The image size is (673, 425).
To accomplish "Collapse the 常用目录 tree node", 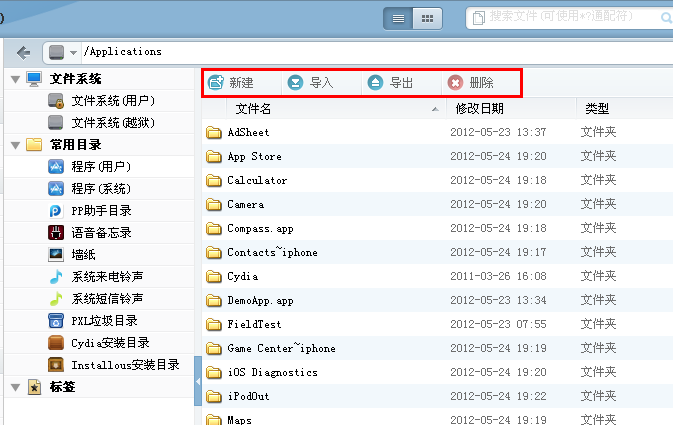I will (15, 145).
